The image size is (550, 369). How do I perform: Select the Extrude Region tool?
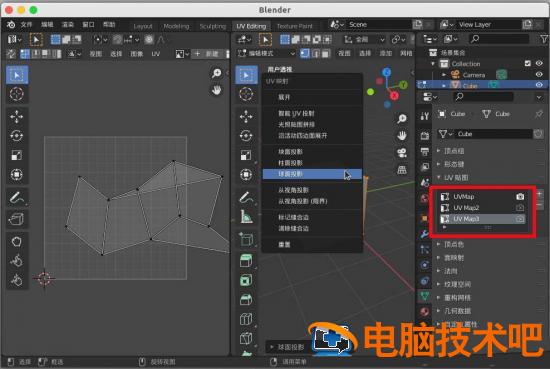pyautogui.click(x=246, y=261)
